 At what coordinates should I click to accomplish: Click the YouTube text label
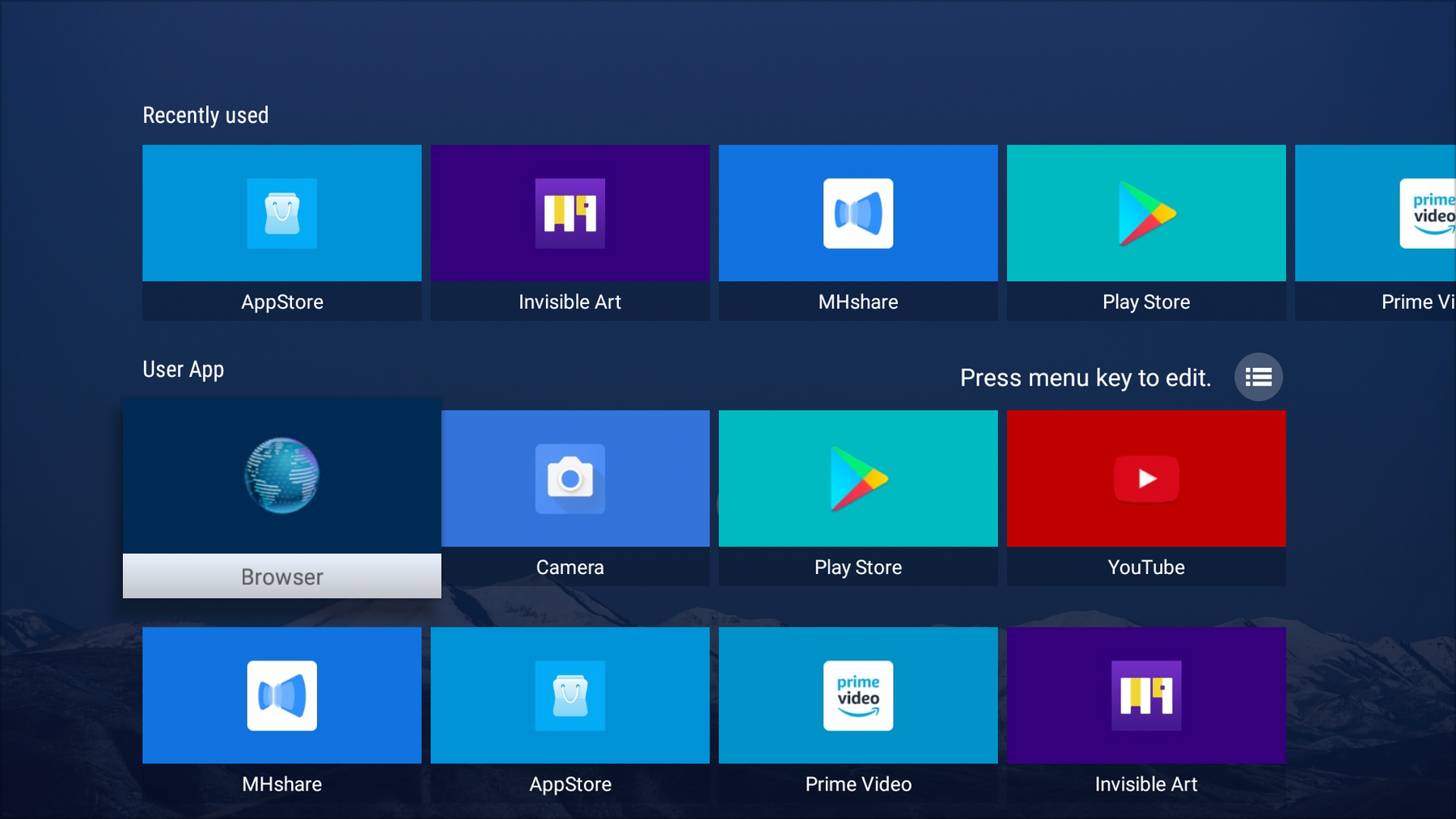[x=1145, y=568]
